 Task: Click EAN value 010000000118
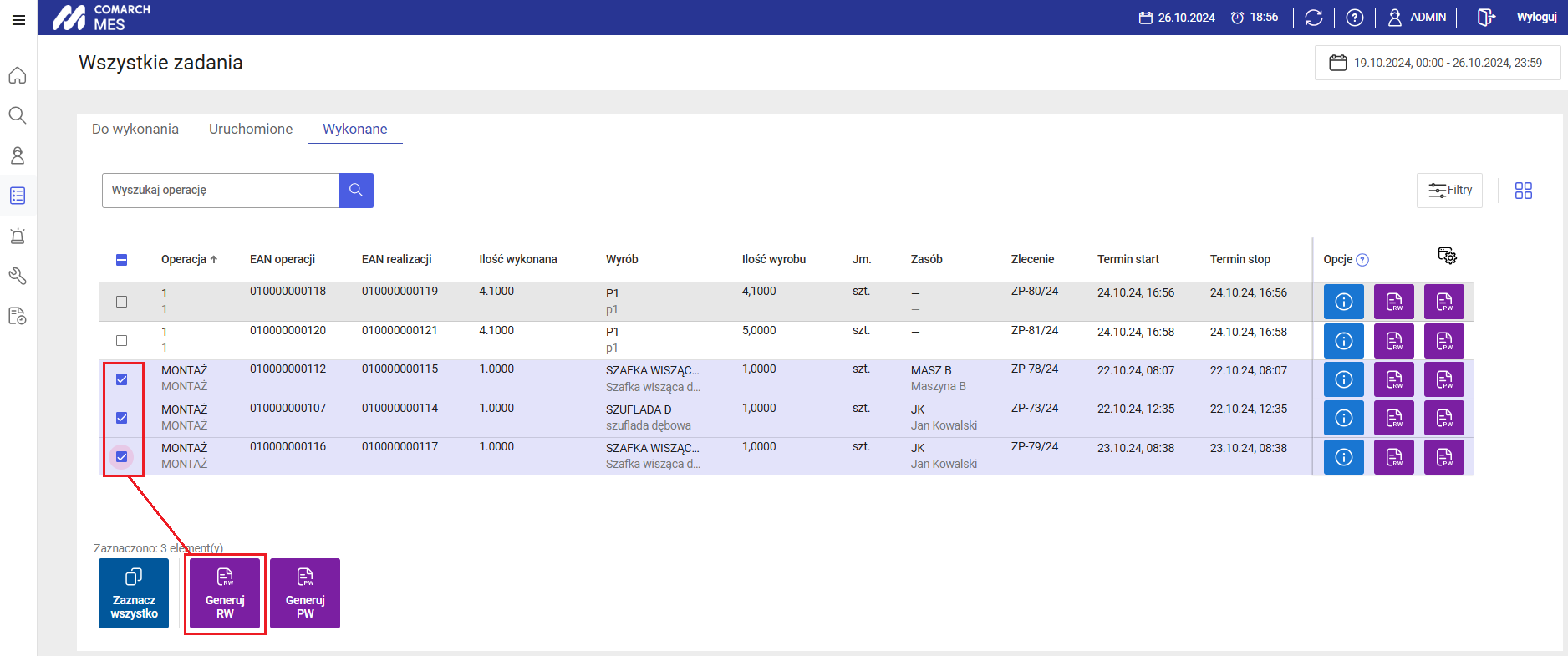click(288, 291)
